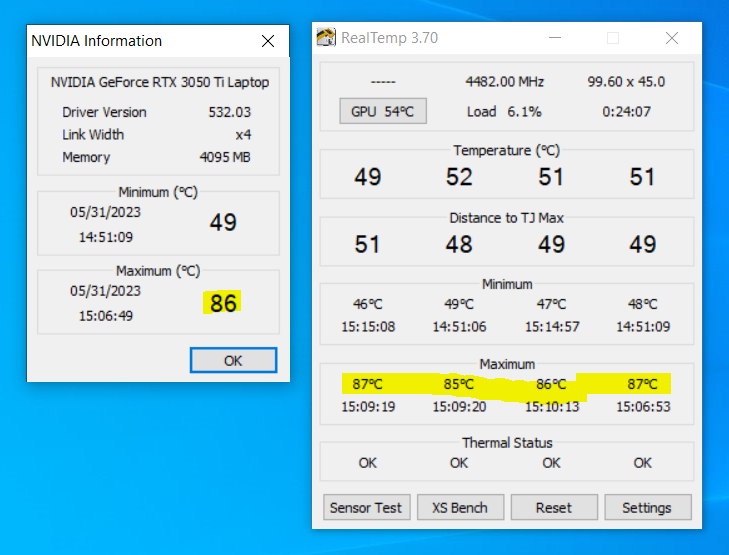Click Distance to TJ Max value 51
Image resolution: width=729 pixels, height=555 pixels.
tap(367, 244)
